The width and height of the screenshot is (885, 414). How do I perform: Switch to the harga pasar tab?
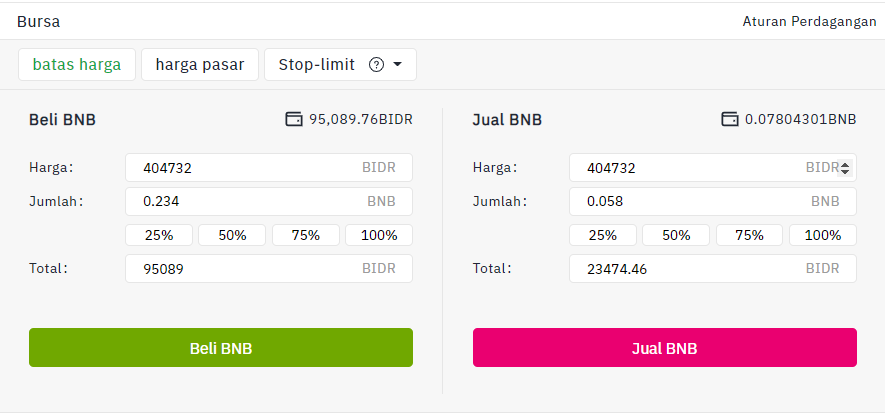point(200,65)
